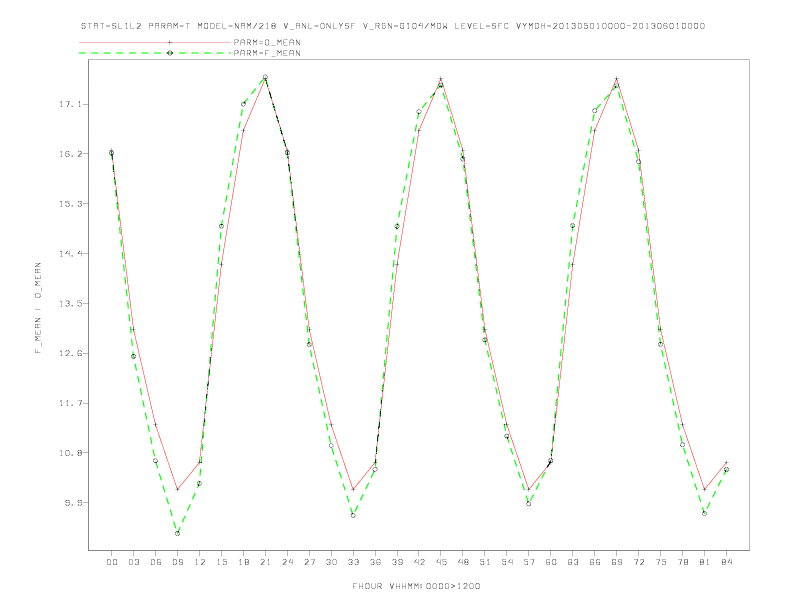The image size is (792, 612).
Task: Click the 60 forecast hour tick label
Action: 551,562
